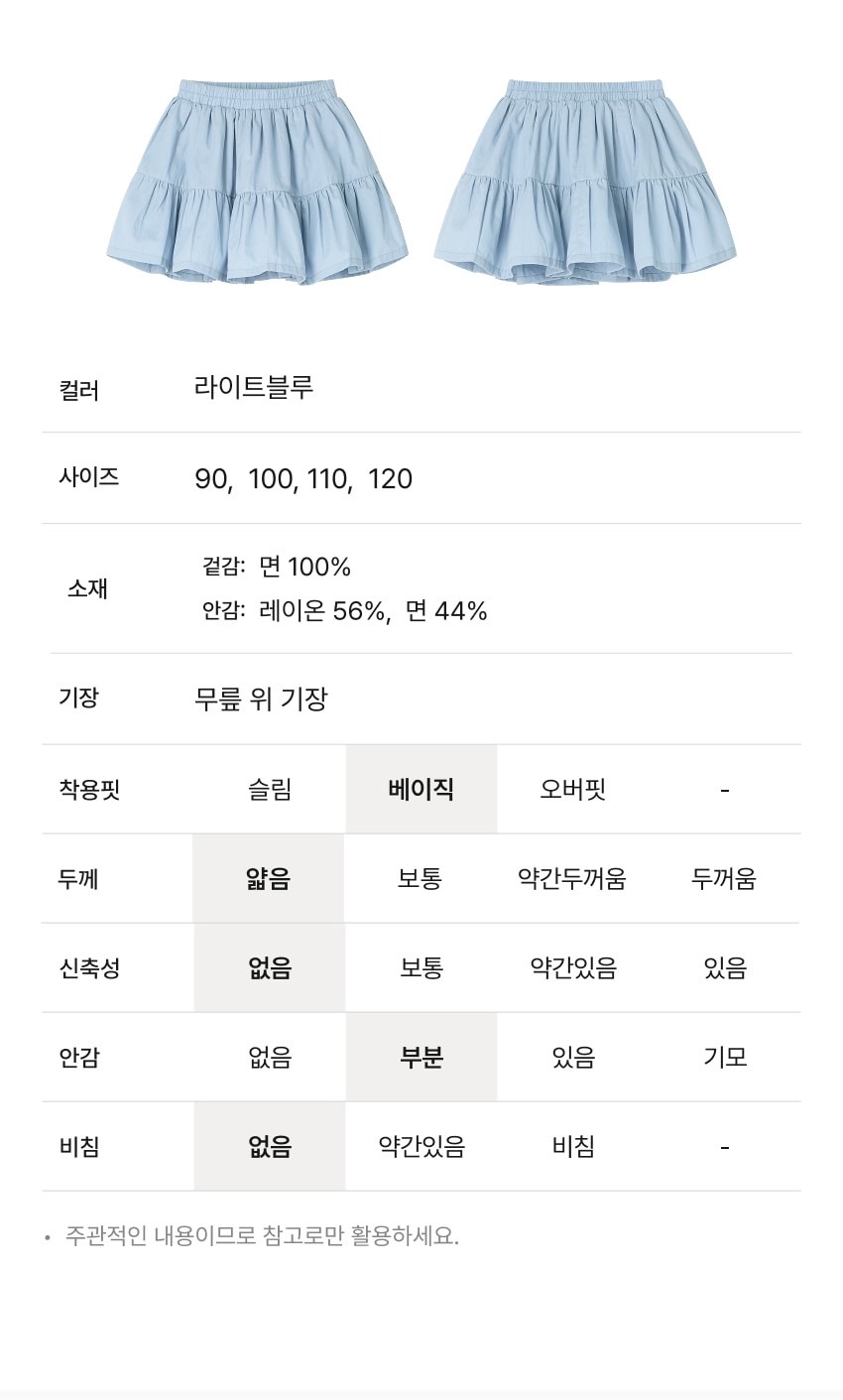This screenshot has height=1400, width=843.
Task: Select 있음 in the 신축성 row
Action: tap(725, 968)
